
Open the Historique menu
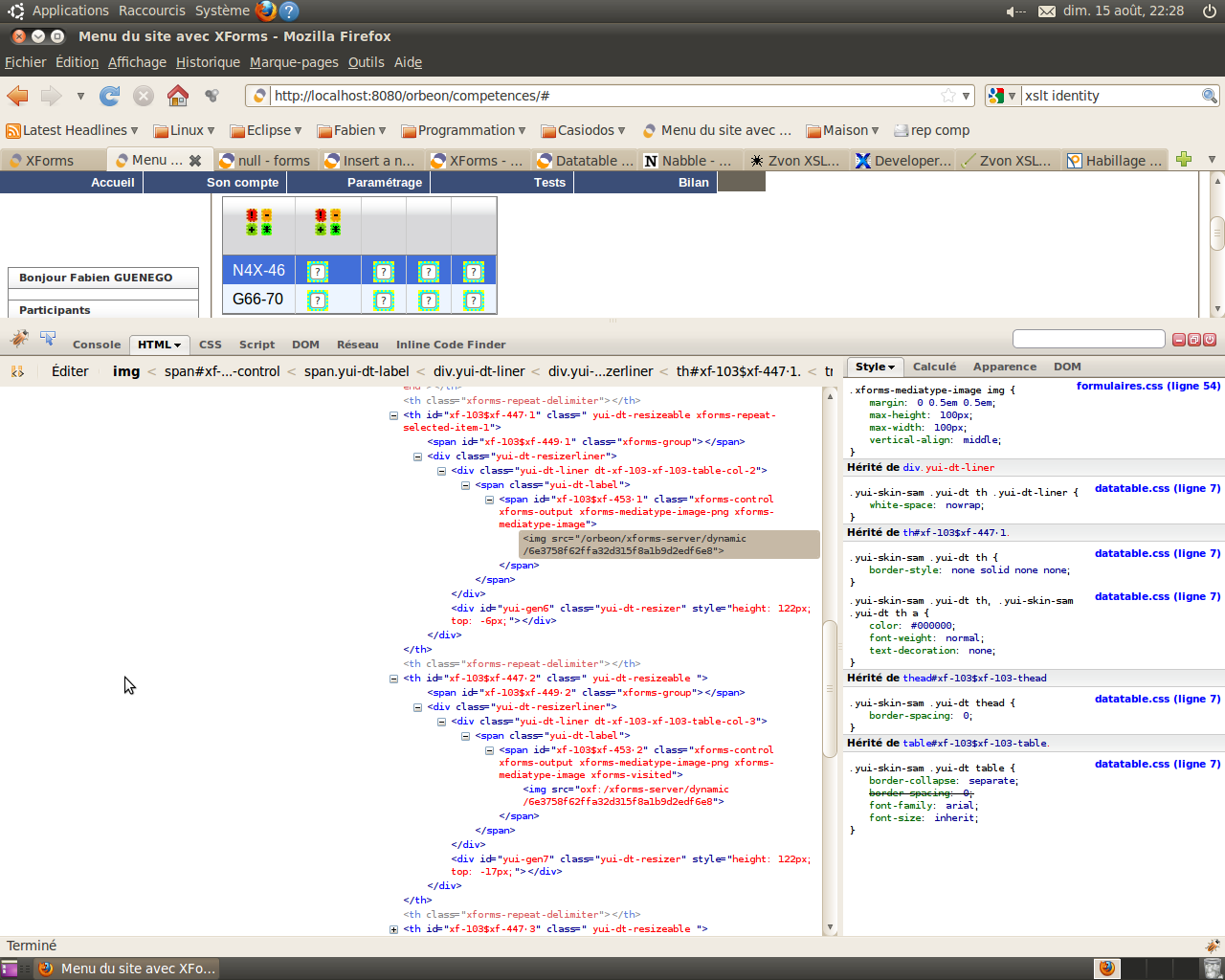pos(208,62)
